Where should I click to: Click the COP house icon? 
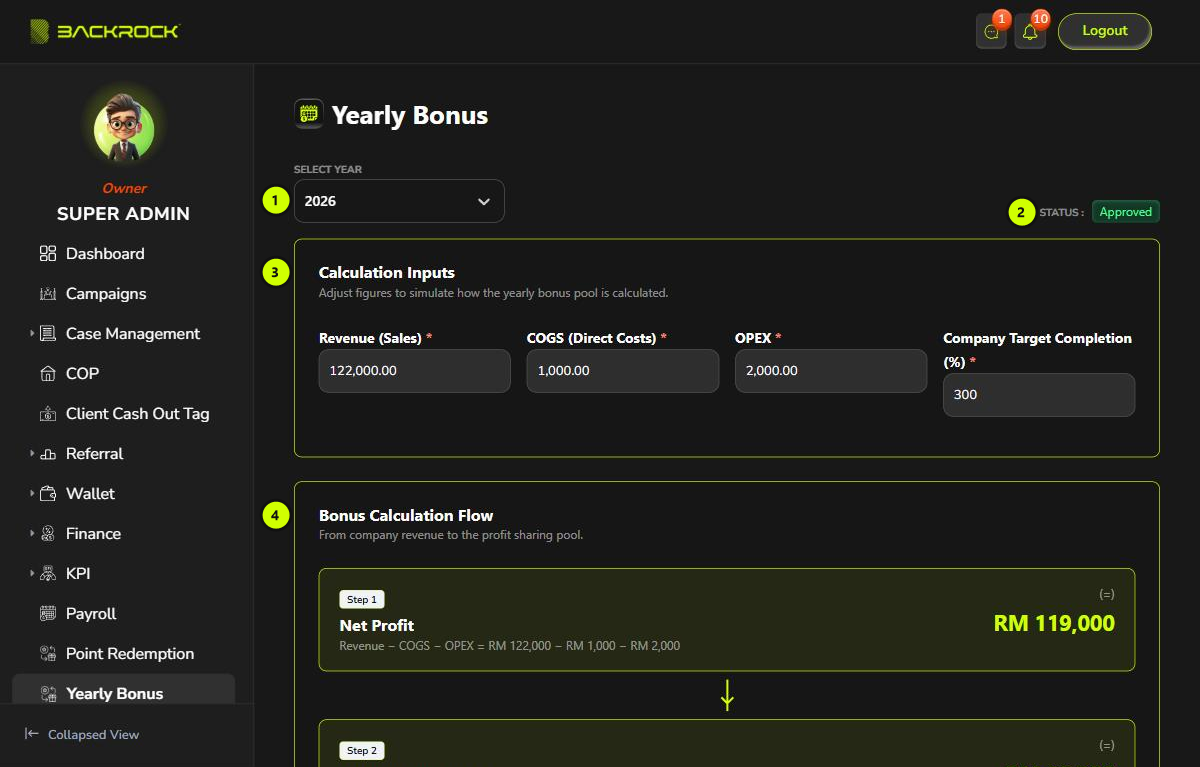tap(48, 374)
